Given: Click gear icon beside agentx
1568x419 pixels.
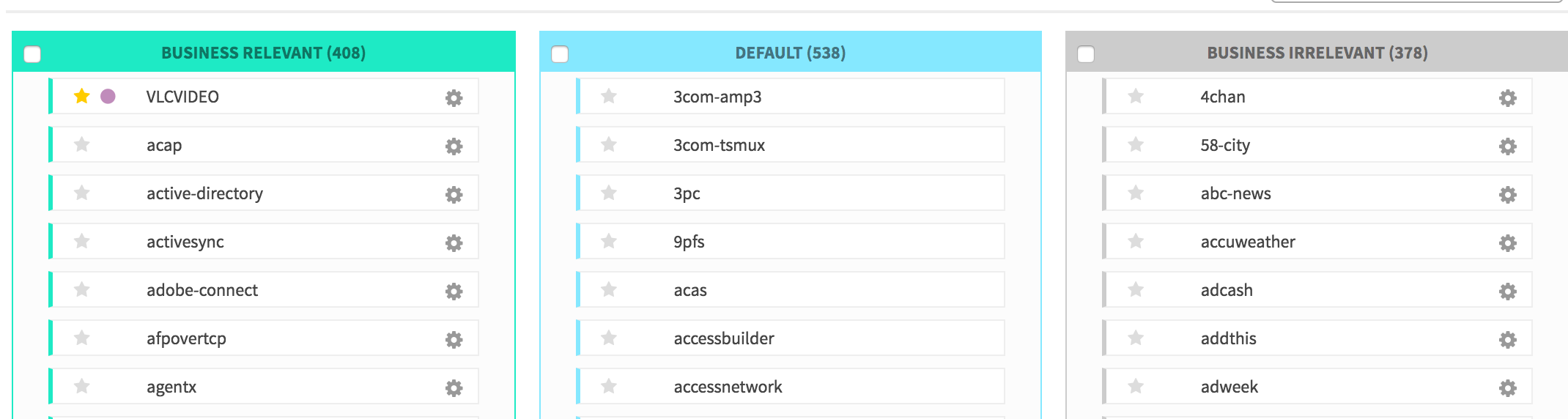Looking at the screenshot, I should [x=454, y=388].
